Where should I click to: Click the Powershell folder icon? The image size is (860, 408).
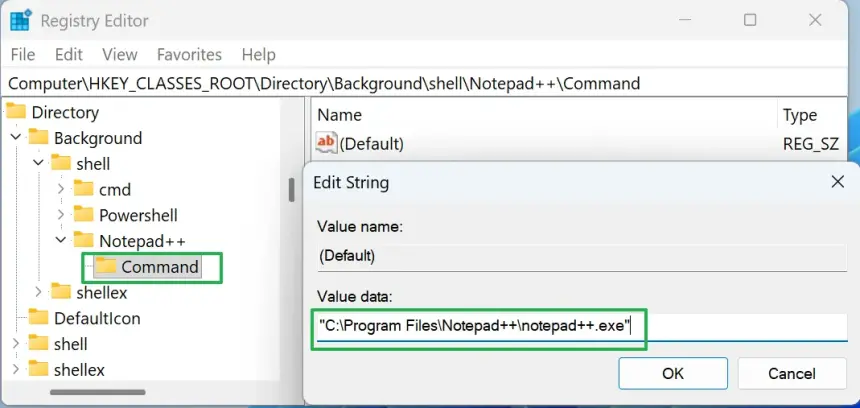point(83,215)
